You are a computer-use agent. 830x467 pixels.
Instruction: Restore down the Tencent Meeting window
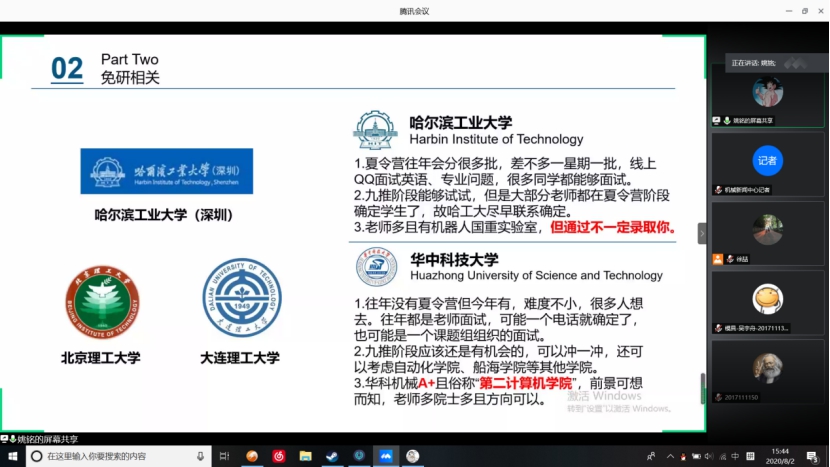tap(805, 11)
